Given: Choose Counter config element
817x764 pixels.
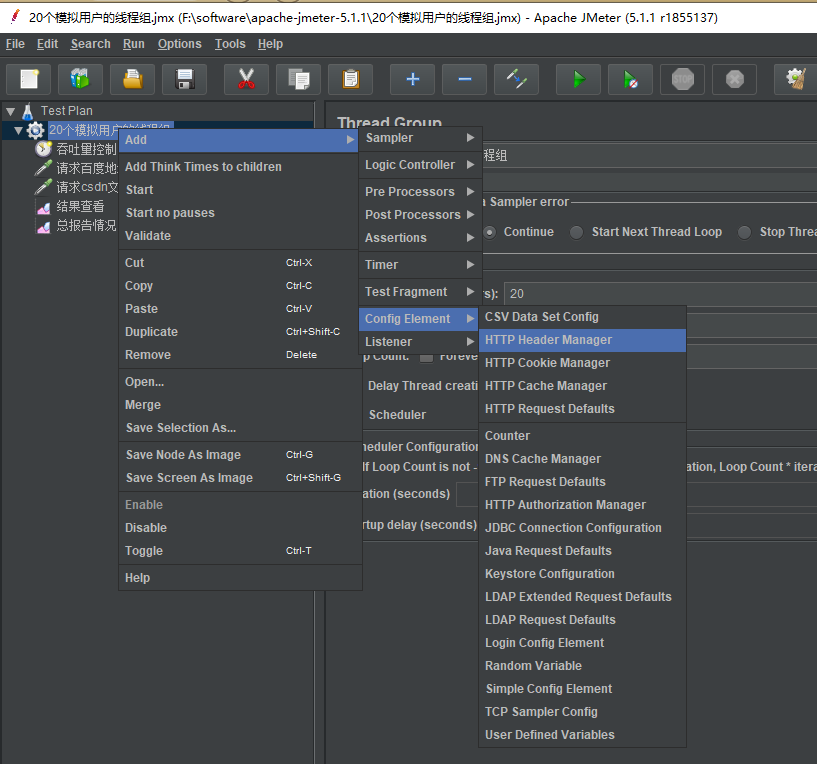Looking at the screenshot, I should 582,436.
